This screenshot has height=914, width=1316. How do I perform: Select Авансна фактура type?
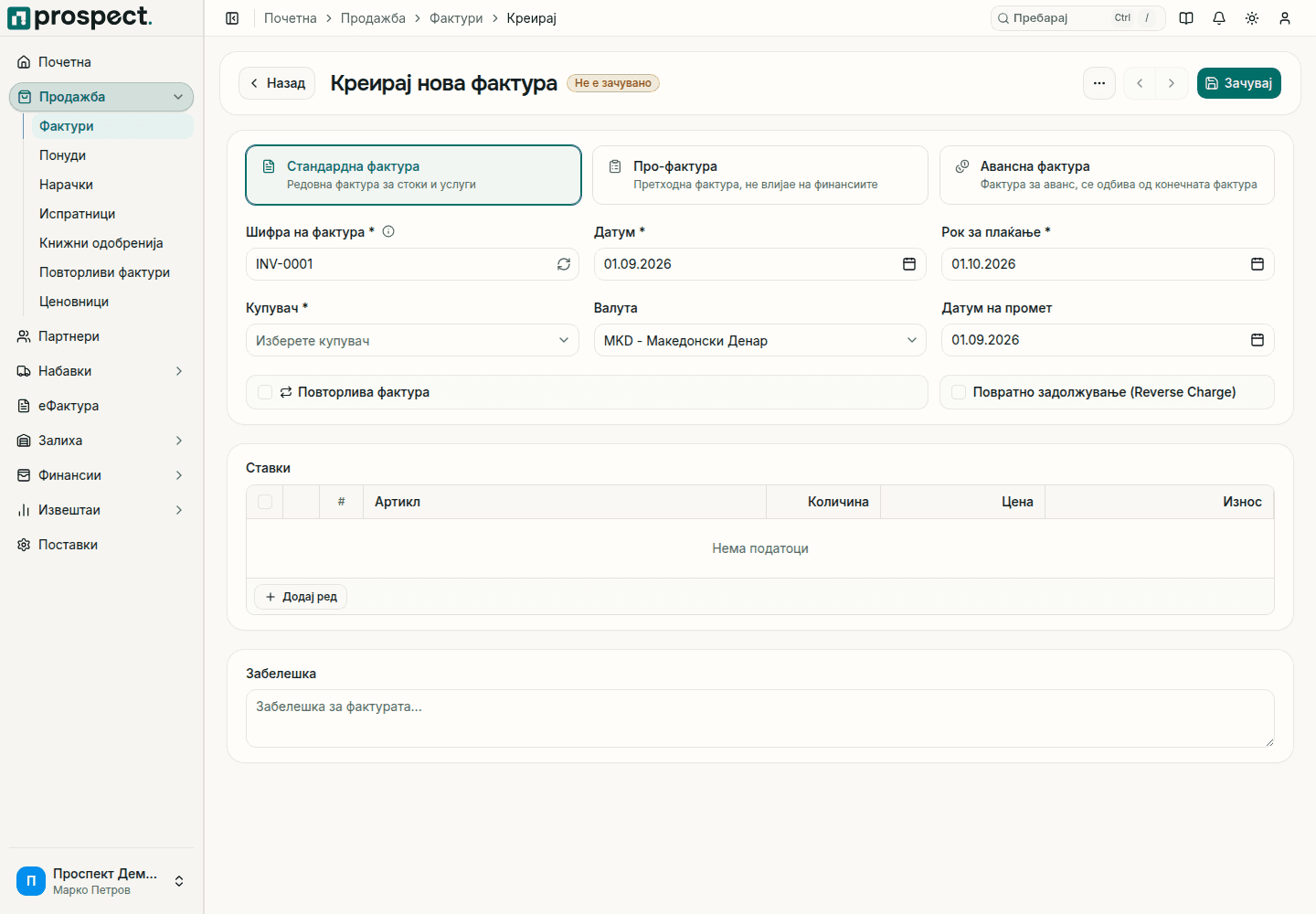point(1107,175)
